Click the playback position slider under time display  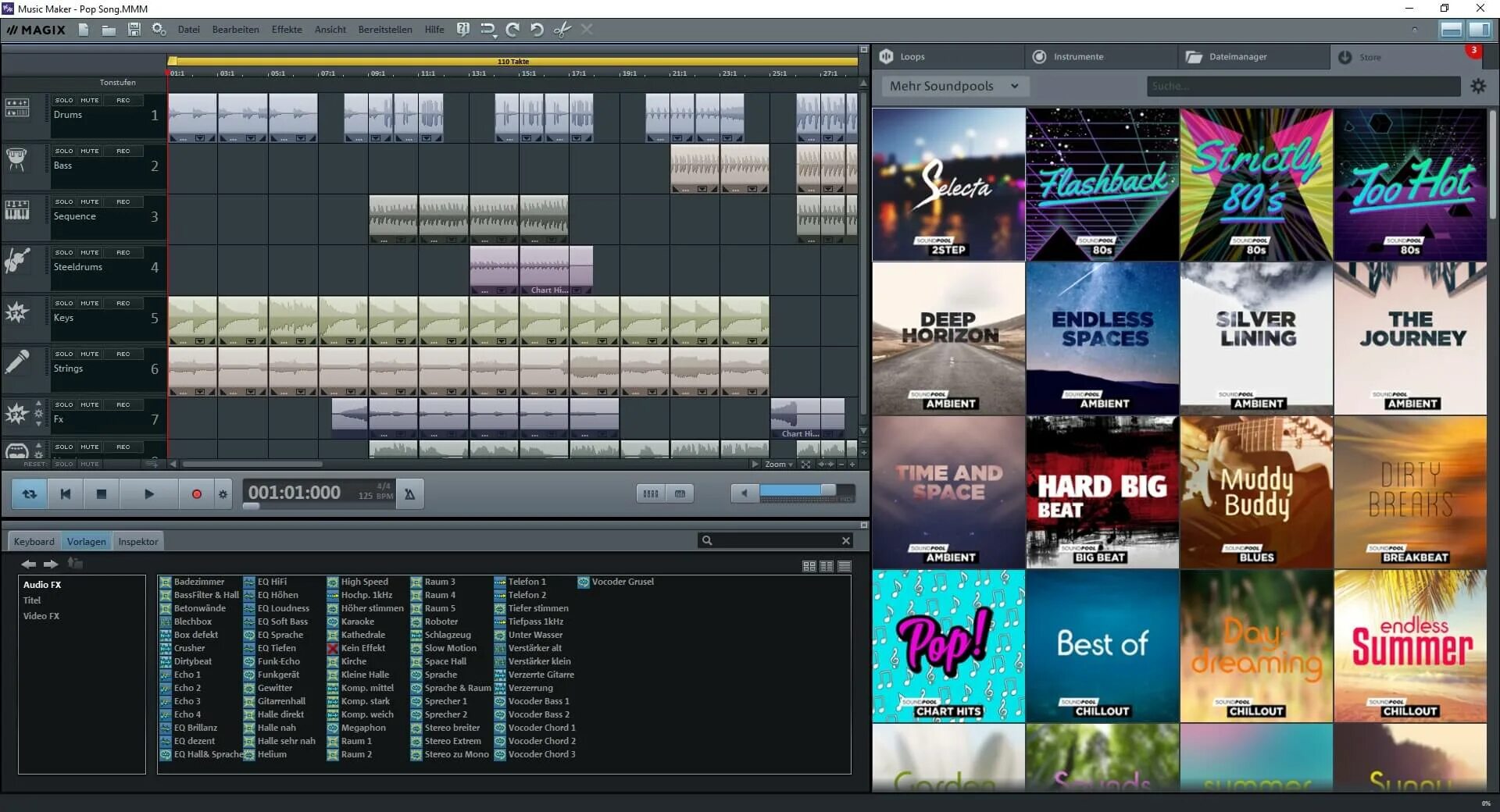point(251,506)
